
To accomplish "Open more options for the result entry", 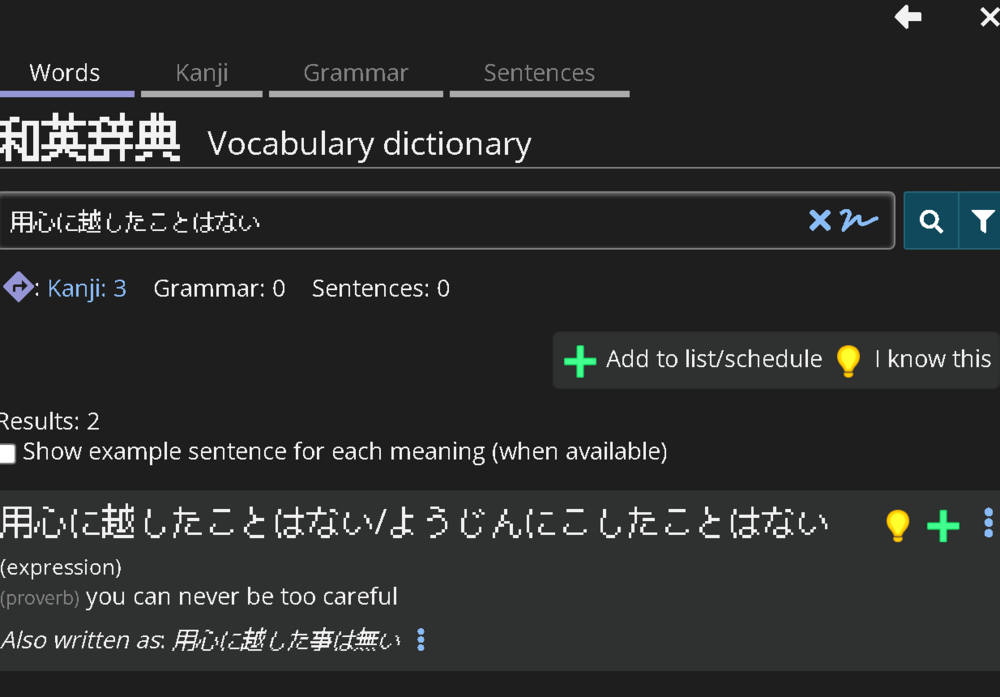I will click(988, 523).
